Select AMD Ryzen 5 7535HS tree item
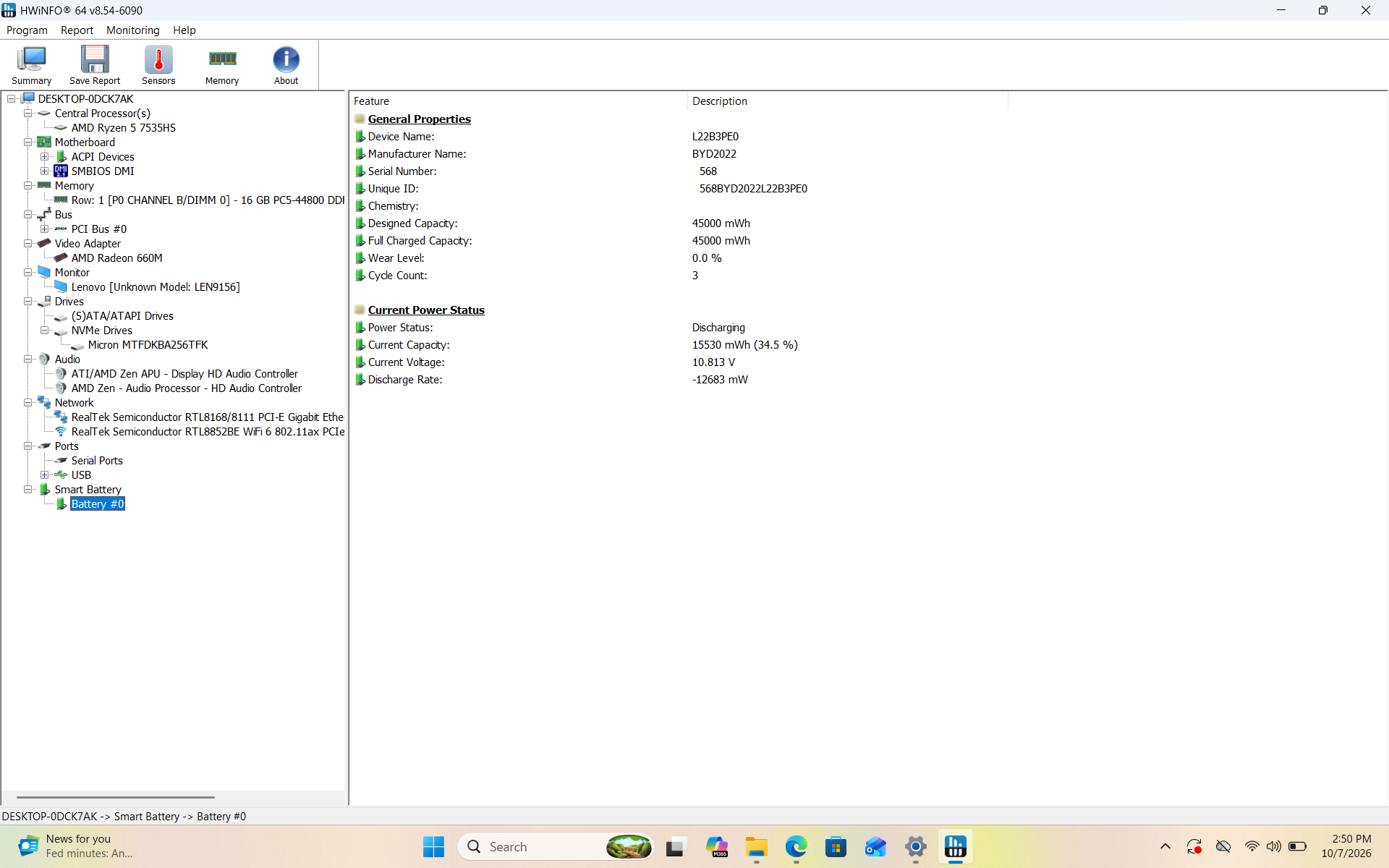 coord(123,128)
